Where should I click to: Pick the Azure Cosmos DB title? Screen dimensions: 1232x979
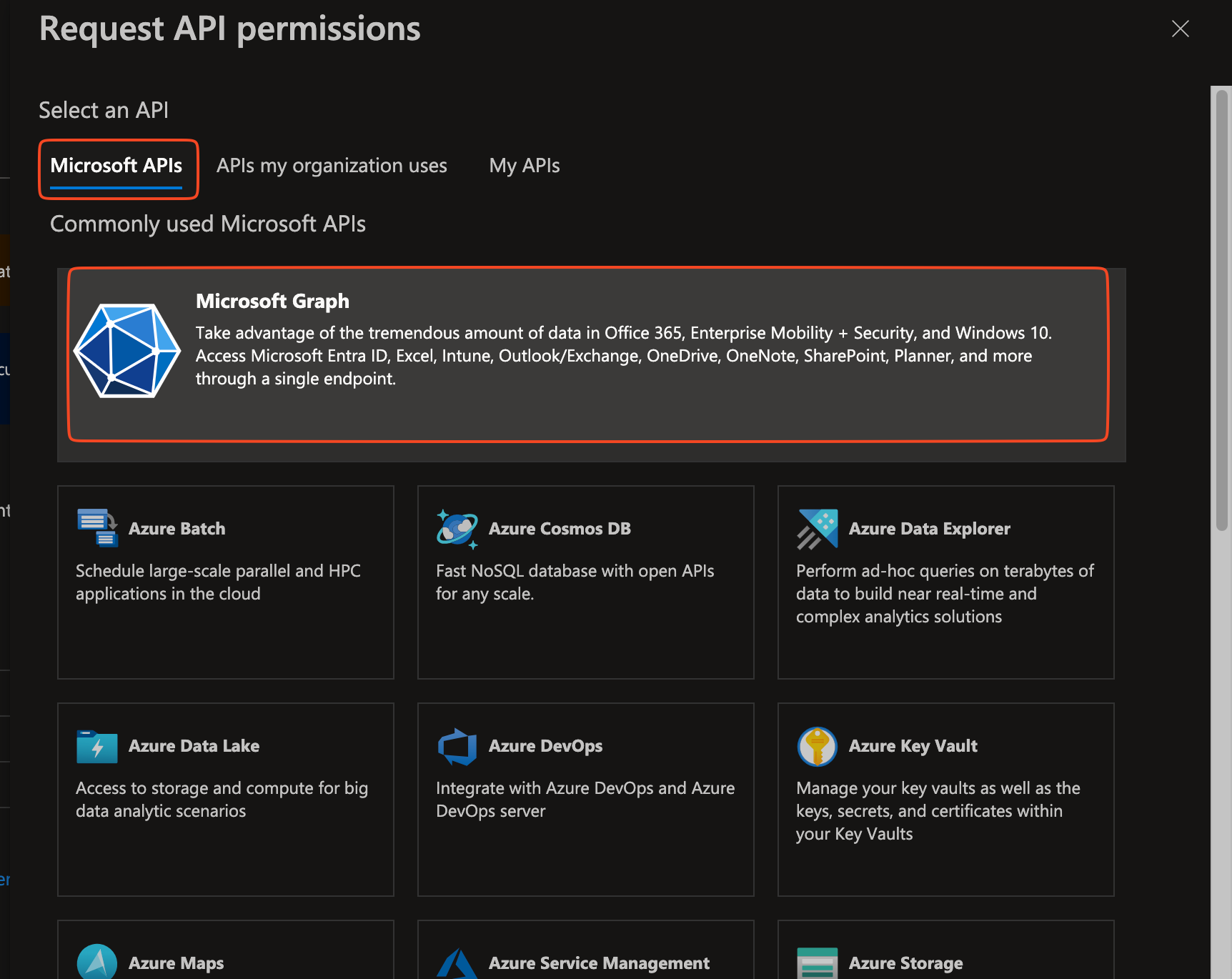coord(560,529)
